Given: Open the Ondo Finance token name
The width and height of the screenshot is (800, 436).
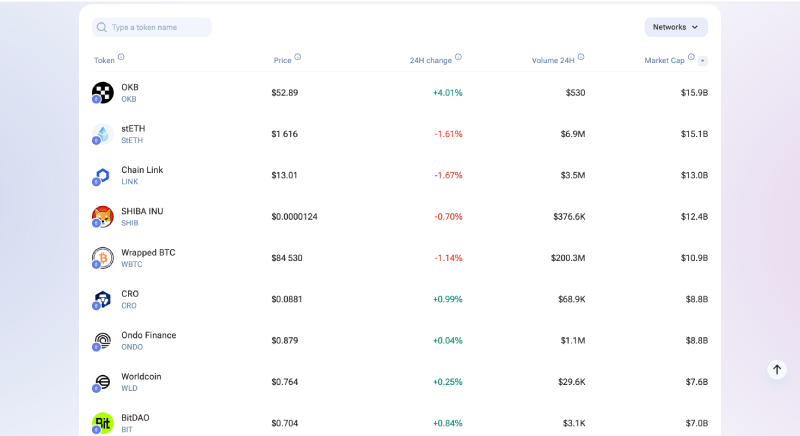Looking at the screenshot, I should pyautogui.click(x=148, y=335).
